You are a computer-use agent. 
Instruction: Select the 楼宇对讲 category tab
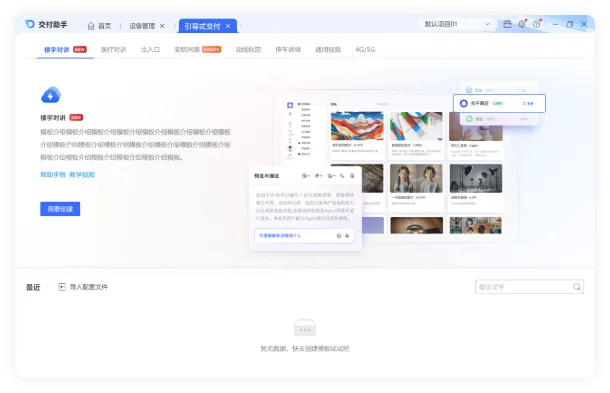65,49
